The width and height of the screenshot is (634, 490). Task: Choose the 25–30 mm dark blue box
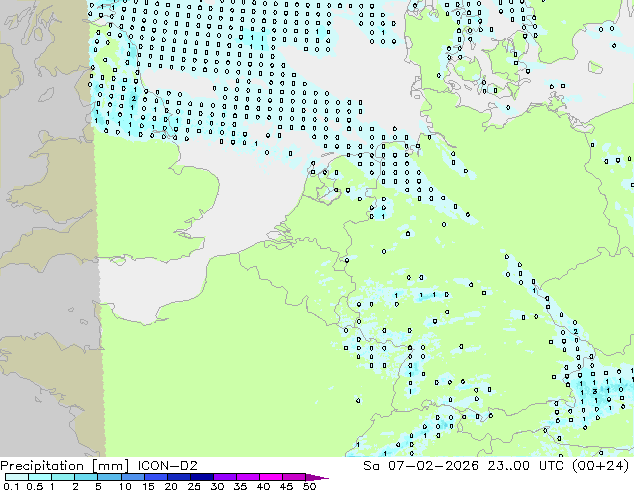click(202, 477)
